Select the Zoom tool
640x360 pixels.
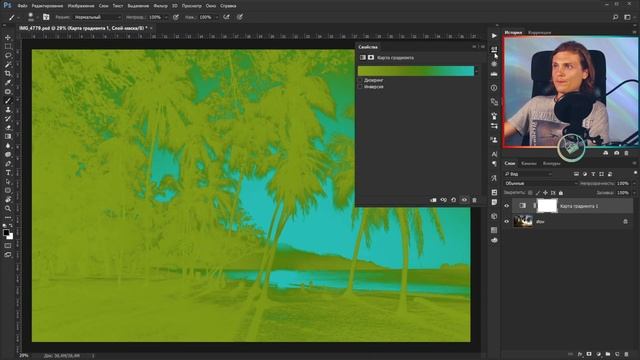8,208
